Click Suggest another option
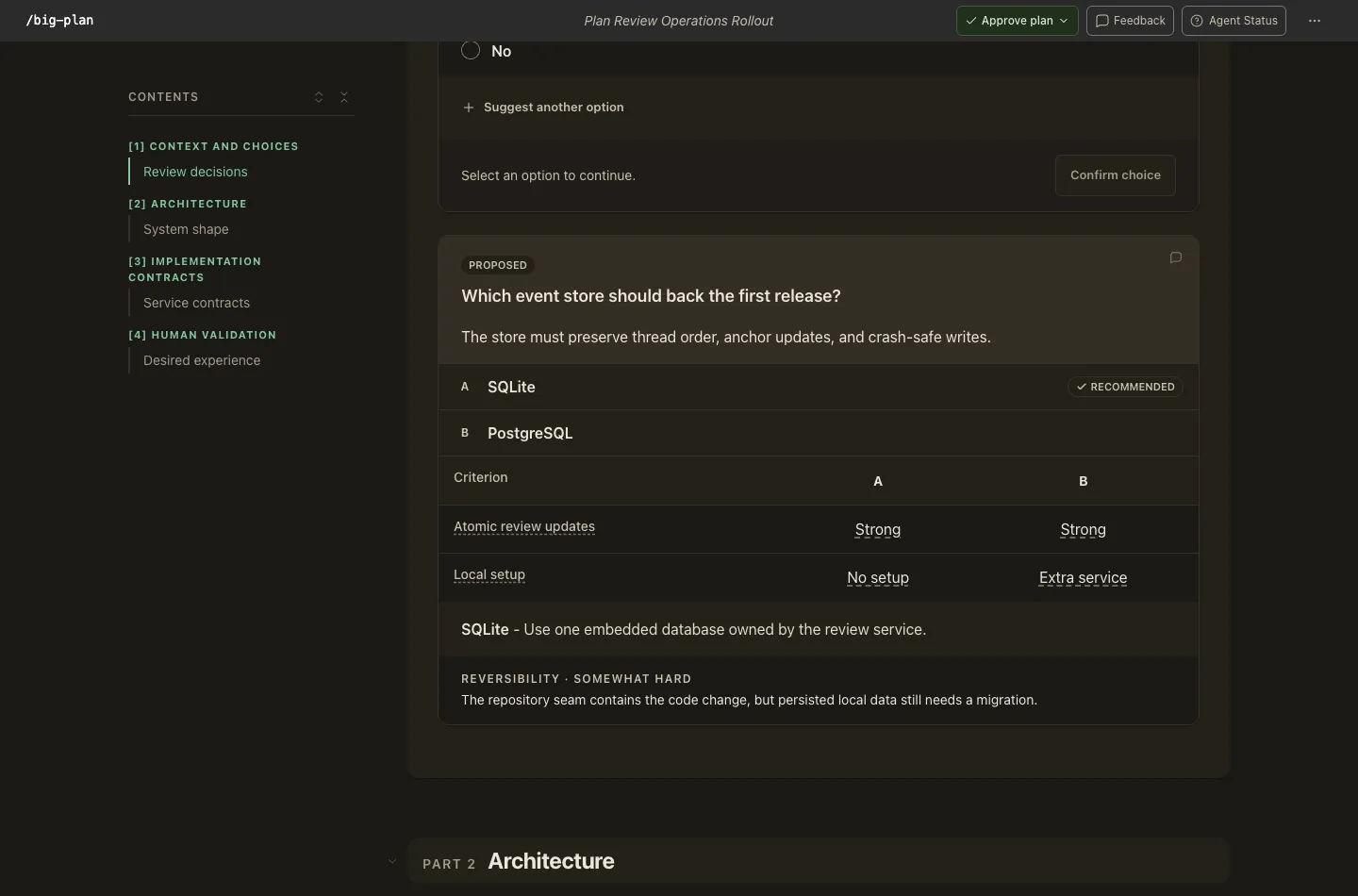 pos(554,108)
